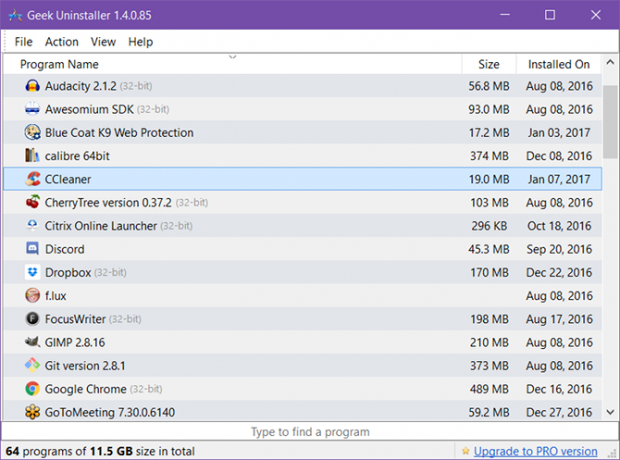Select the Dropbox box icon

pos(32,272)
